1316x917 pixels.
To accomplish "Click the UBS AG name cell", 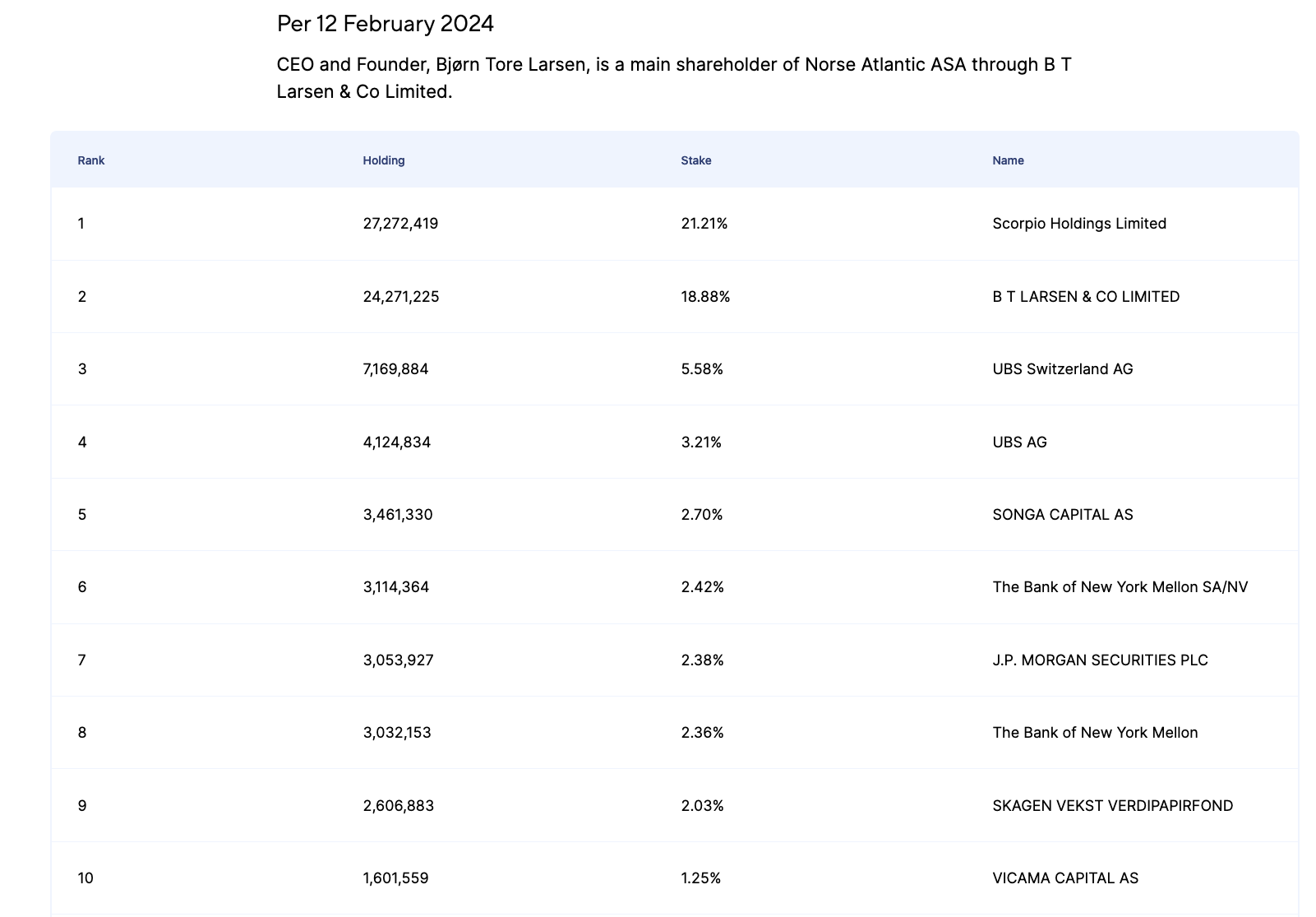I will [1020, 442].
